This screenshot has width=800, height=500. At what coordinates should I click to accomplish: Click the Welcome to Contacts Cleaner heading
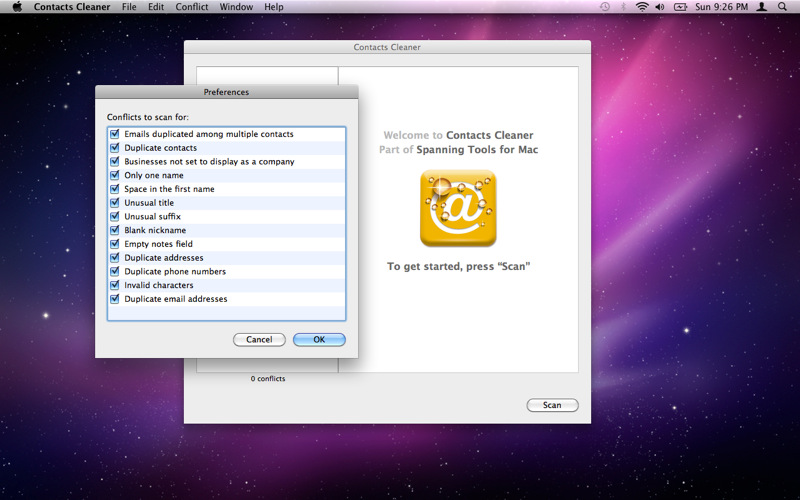(x=458, y=135)
